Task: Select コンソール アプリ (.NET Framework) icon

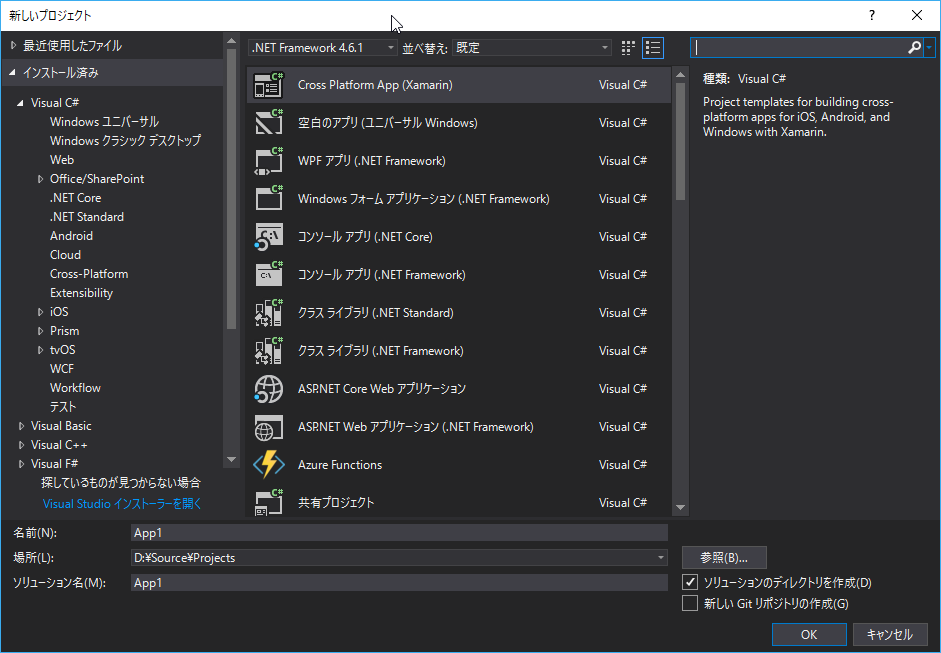Action: 268,275
